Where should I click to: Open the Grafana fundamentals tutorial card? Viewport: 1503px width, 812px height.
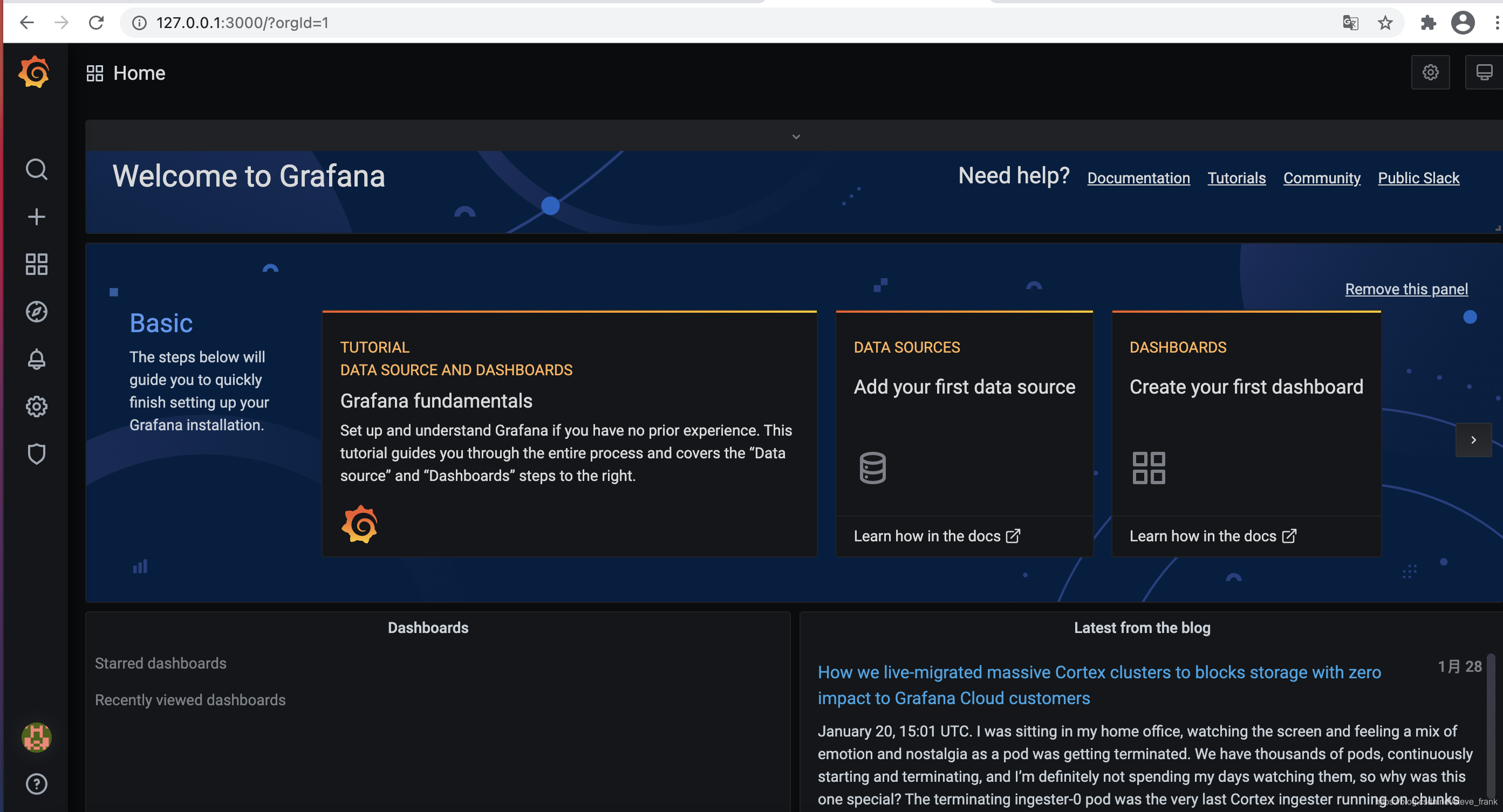[x=570, y=434]
